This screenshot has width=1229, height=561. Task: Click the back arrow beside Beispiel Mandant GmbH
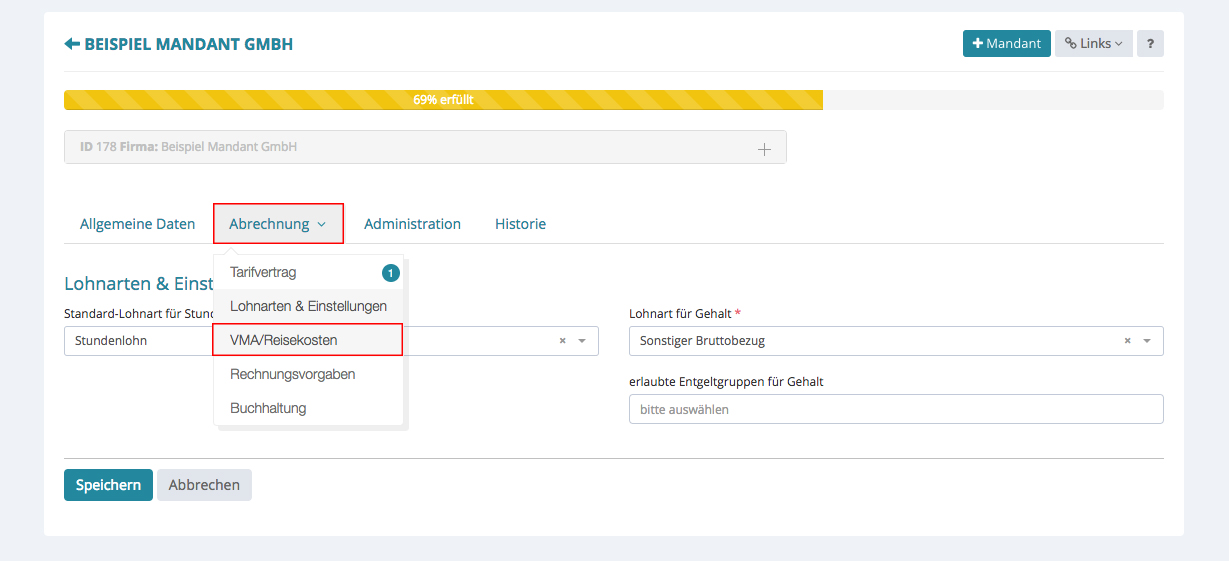point(72,44)
